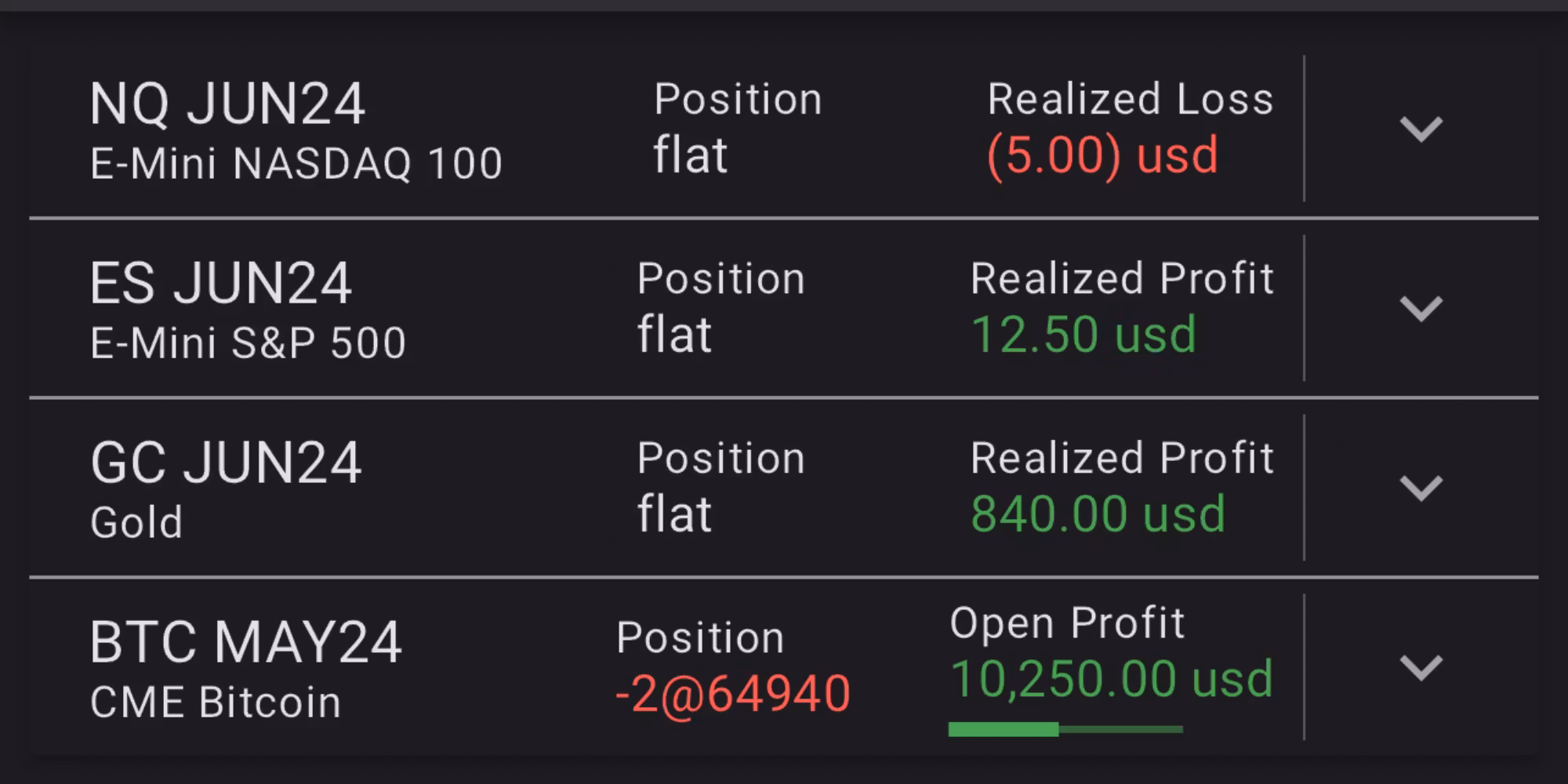Click the Gold contract description
The width and height of the screenshot is (1568, 784).
click(x=136, y=523)
